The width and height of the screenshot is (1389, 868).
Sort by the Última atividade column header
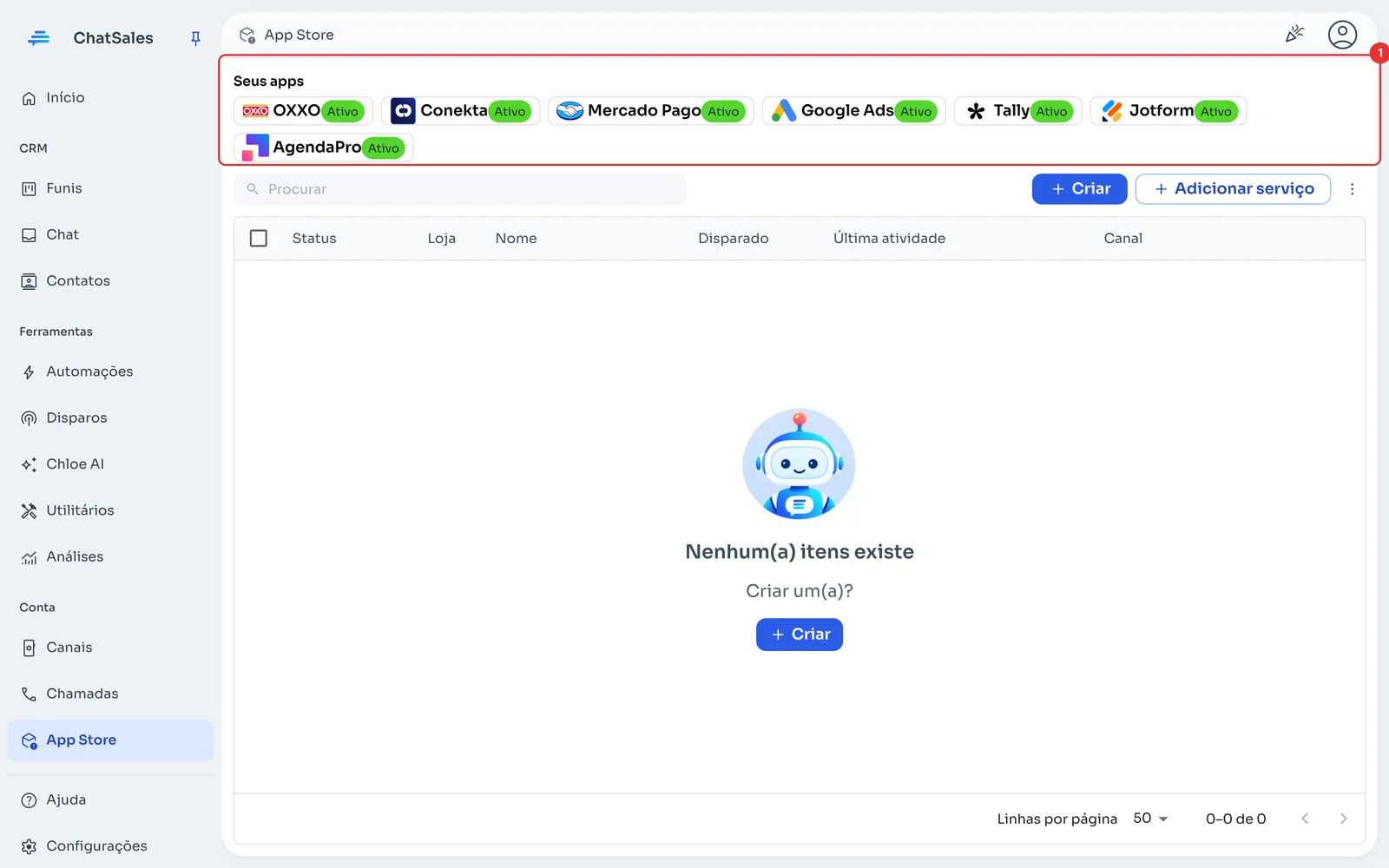(x=889, y=239)
